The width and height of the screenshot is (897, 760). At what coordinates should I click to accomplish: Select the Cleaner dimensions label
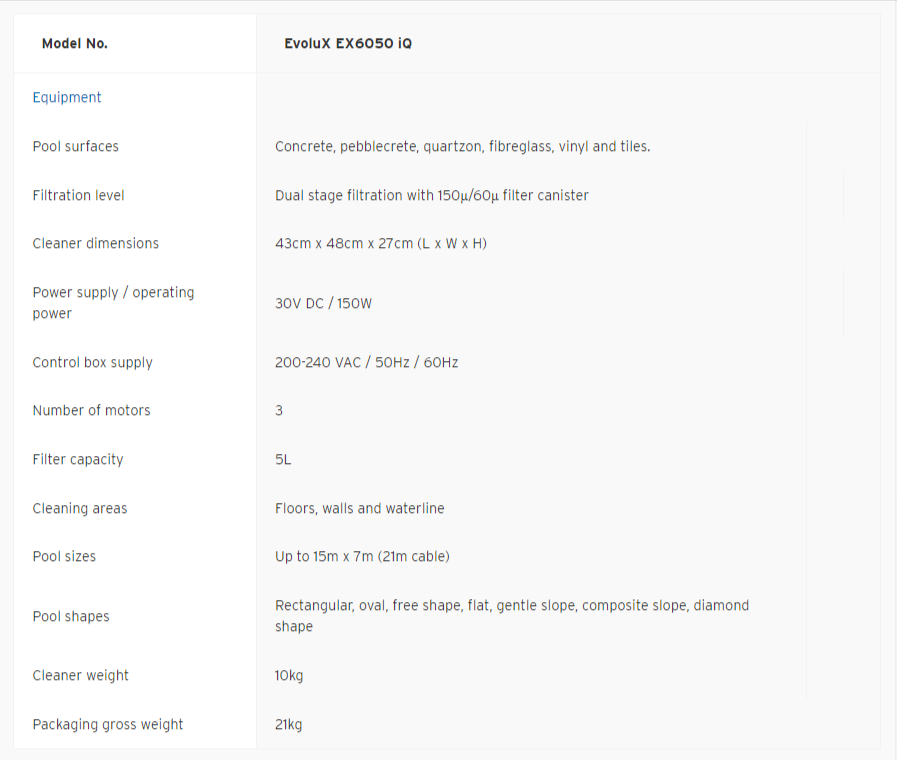pos(96,244)
